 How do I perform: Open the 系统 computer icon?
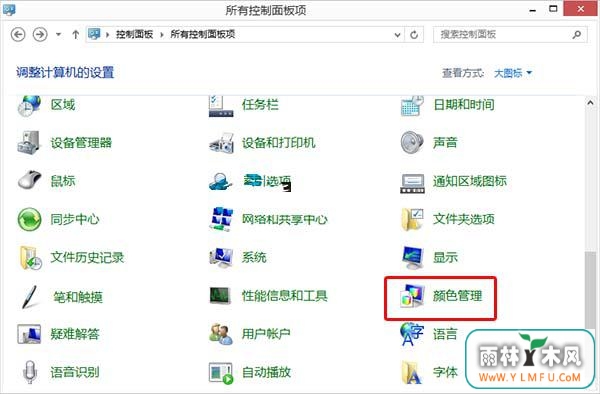[x=221, y=257]
